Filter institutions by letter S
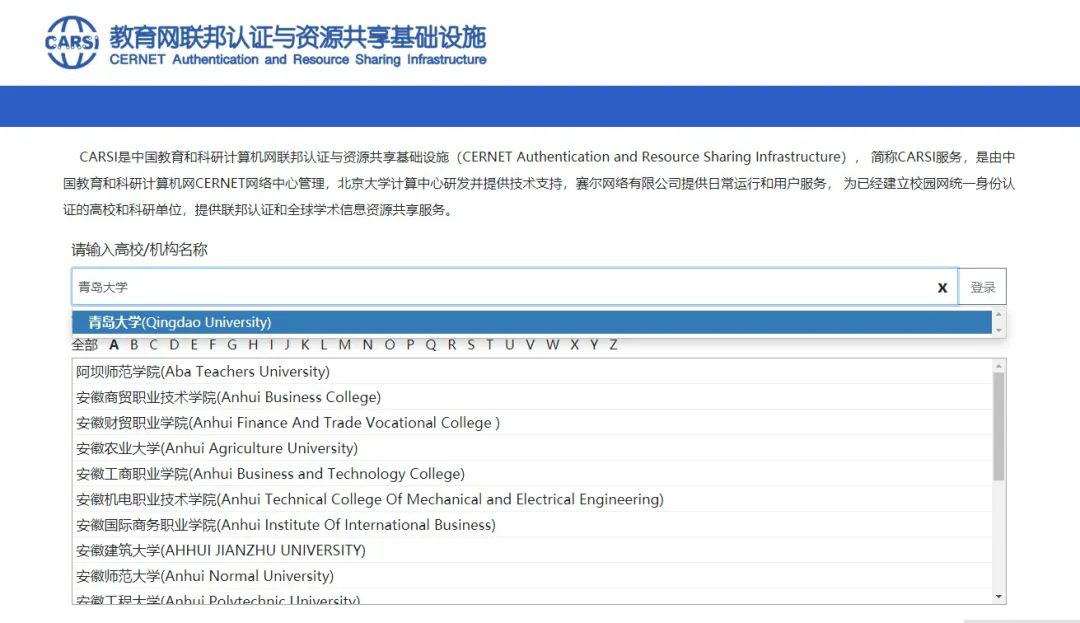Image resolution: width=1080 pixels, height=623 pixels. (471, 344)
